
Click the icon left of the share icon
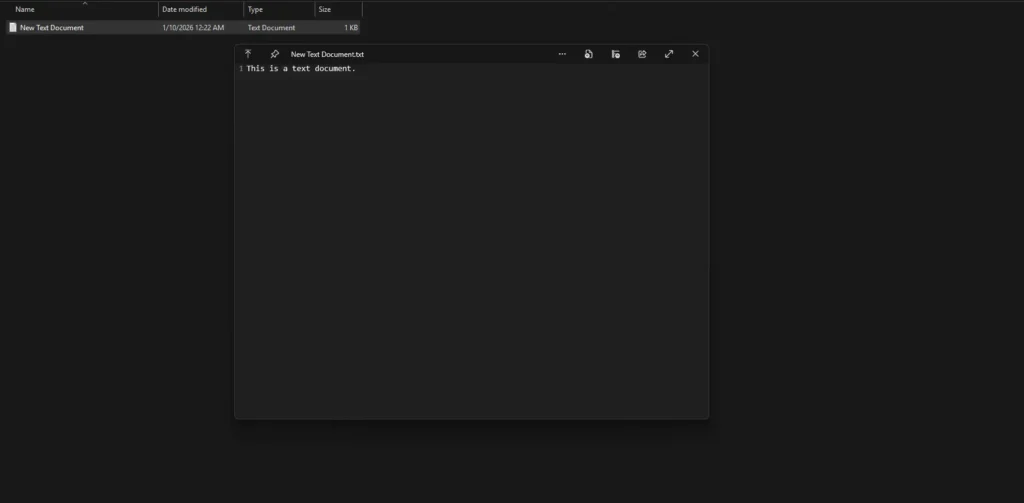tap(616, 54)
